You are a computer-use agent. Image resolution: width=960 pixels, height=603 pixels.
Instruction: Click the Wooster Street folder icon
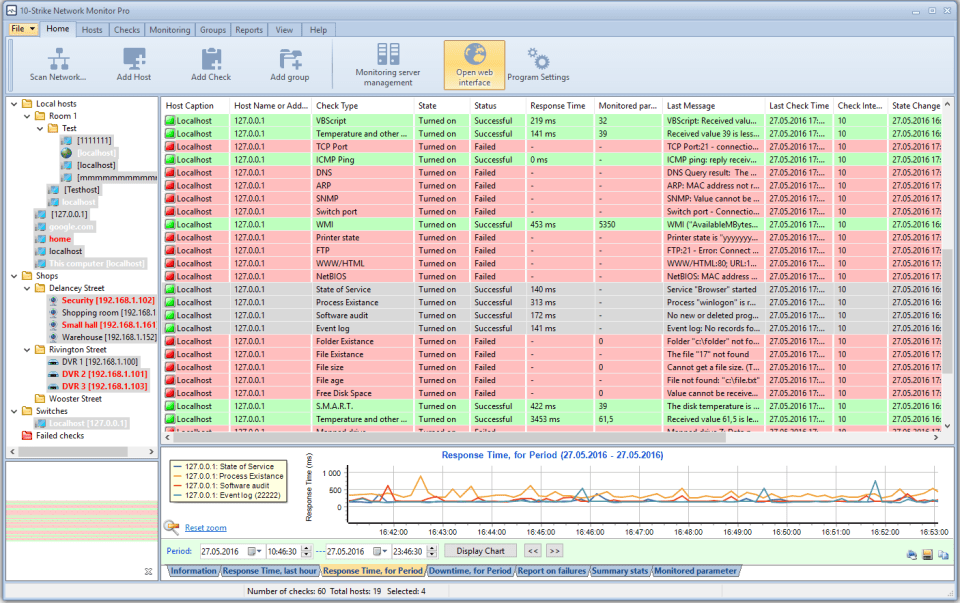coord(40,399)
